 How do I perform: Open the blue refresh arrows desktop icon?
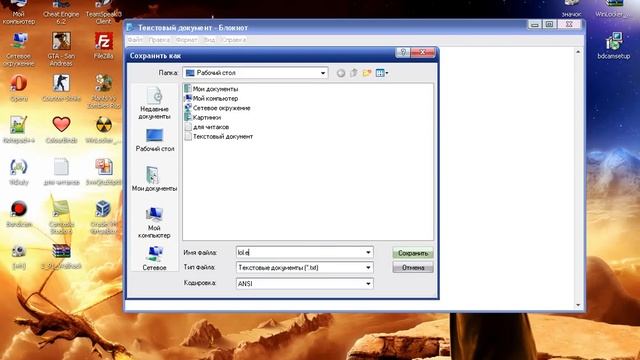click(x=19, y=171)
